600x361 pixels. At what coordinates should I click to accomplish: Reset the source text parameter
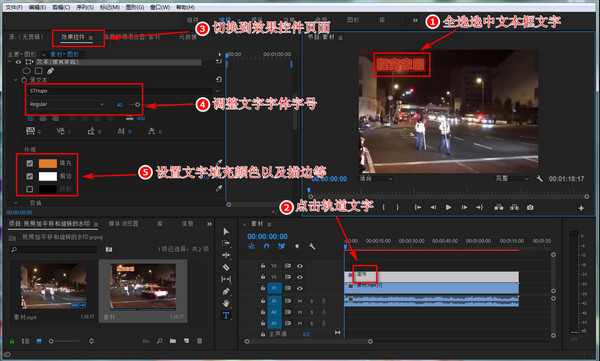pos(219,79)
